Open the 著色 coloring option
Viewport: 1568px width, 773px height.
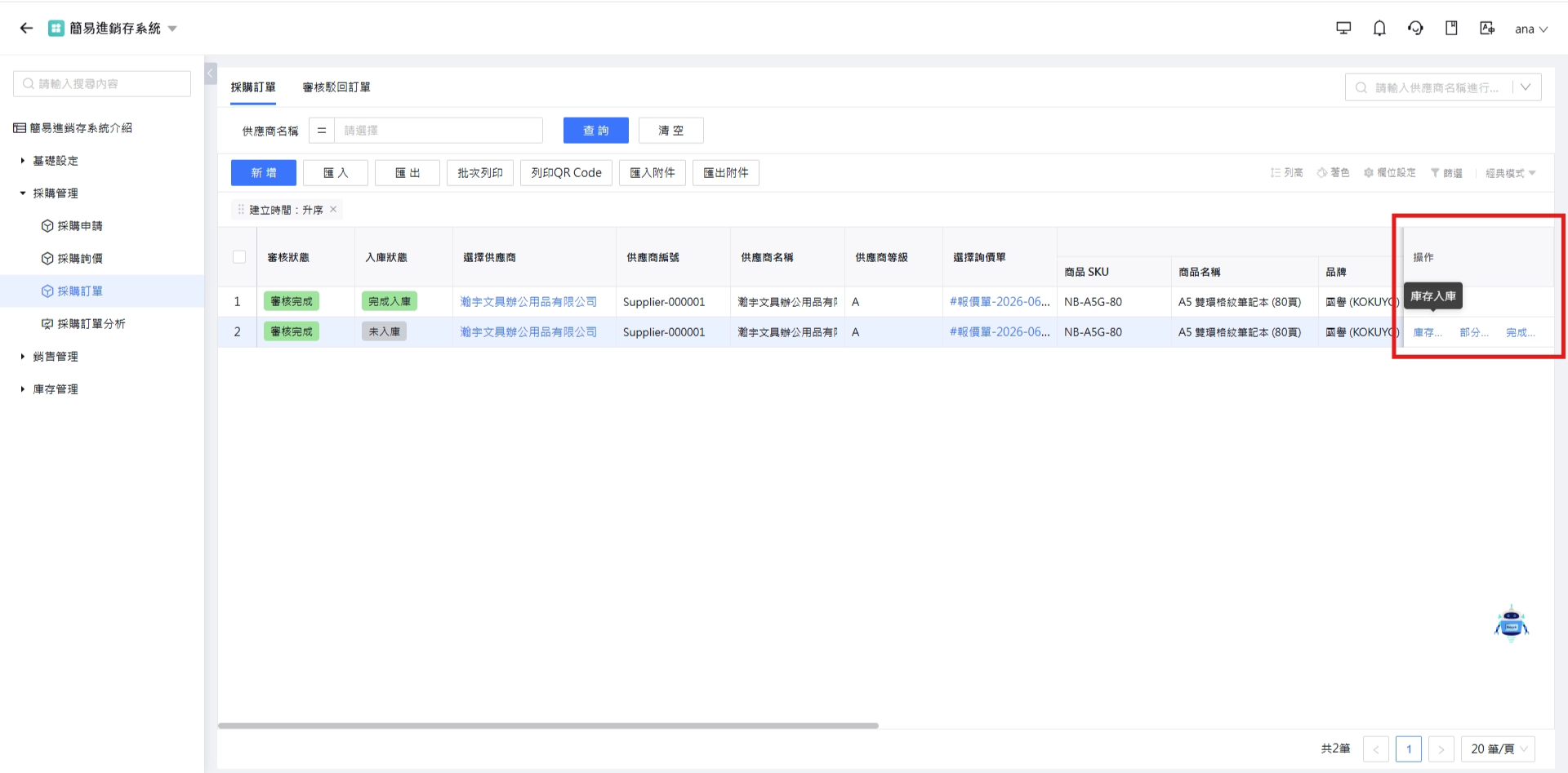1334,173
